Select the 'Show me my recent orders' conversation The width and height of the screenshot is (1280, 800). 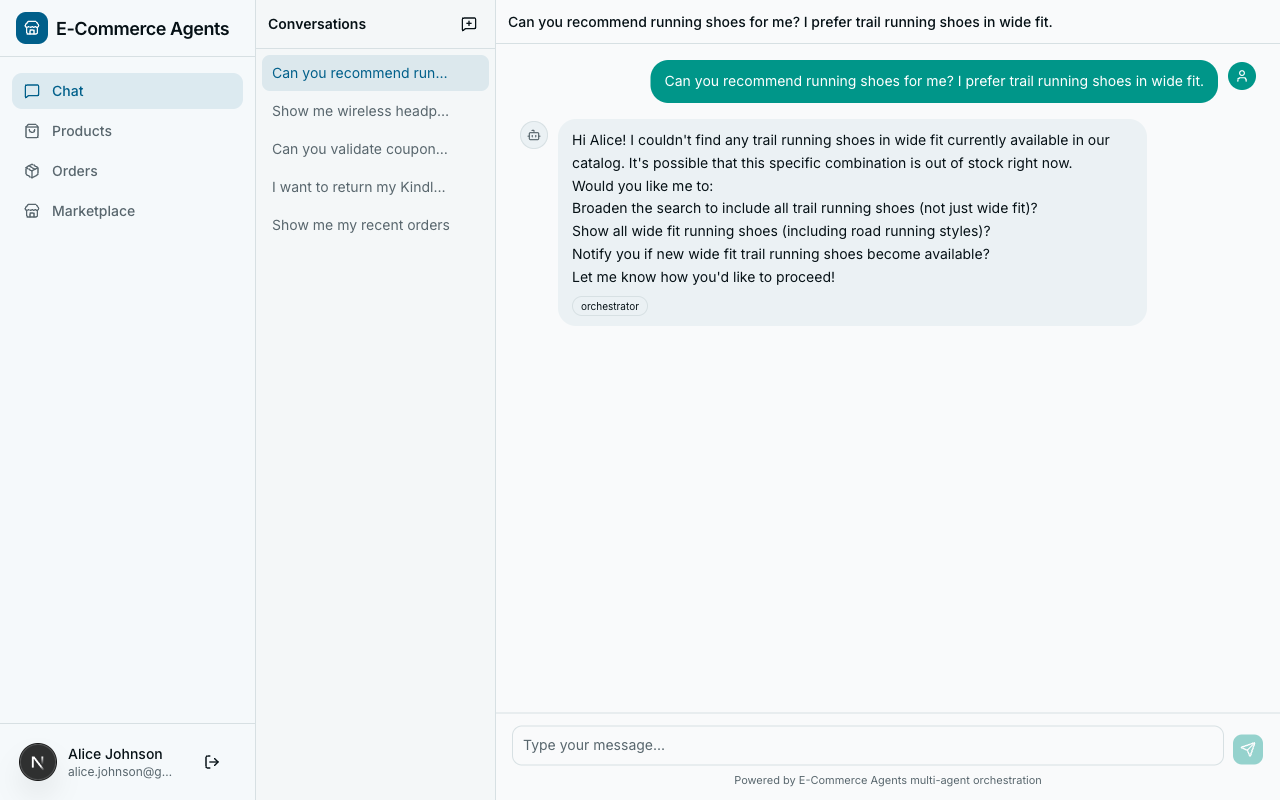coord(360,225)
